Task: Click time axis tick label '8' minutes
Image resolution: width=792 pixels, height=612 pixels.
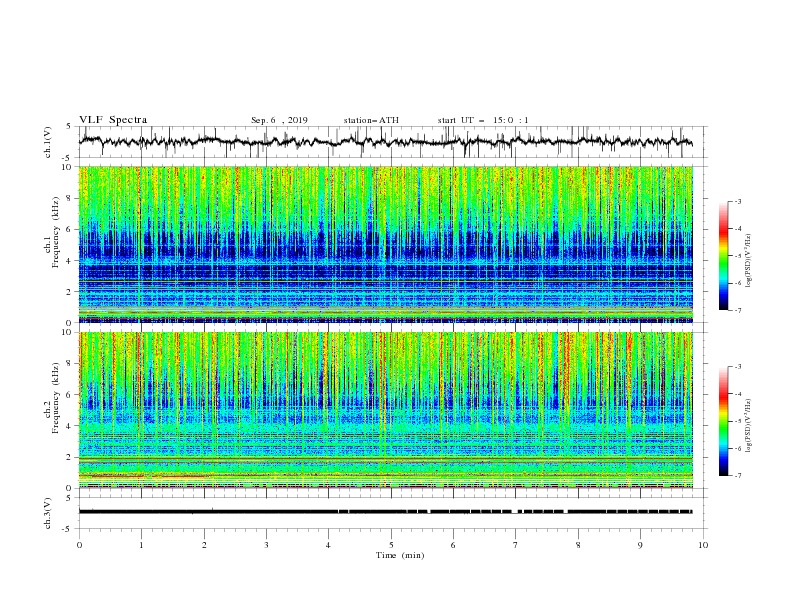Action: click(x=578, y=545)
